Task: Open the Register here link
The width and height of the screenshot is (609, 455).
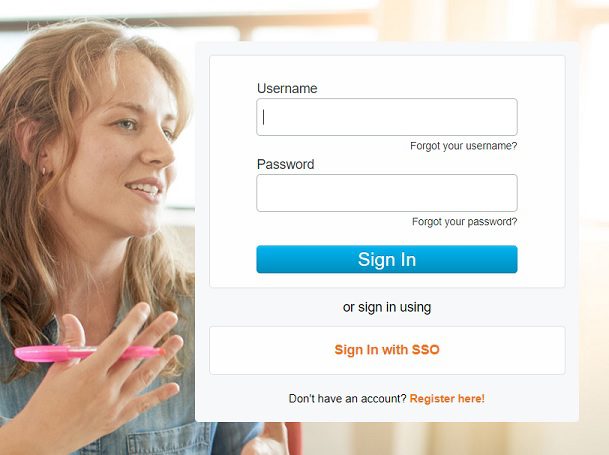Action: coord(447,399)
